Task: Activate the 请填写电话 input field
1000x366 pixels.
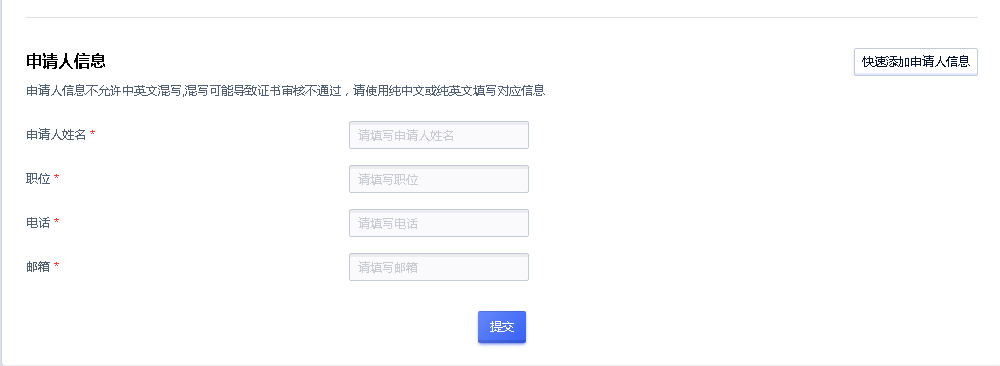Action: (439, 223)
